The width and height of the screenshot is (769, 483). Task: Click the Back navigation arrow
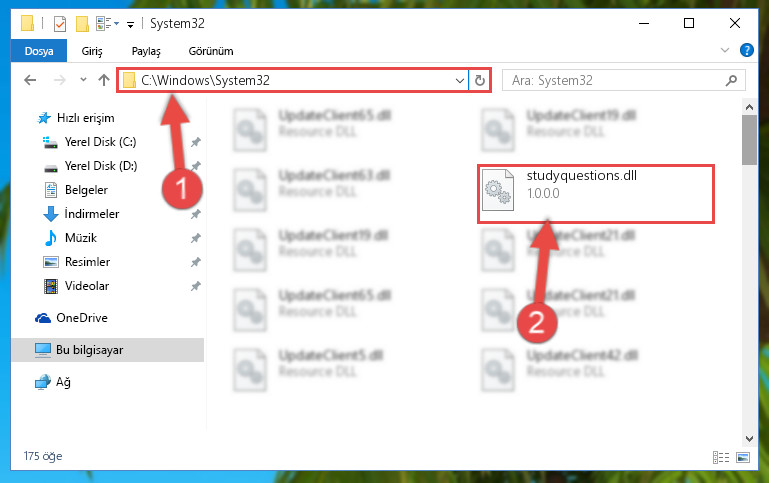click(30, 80)
